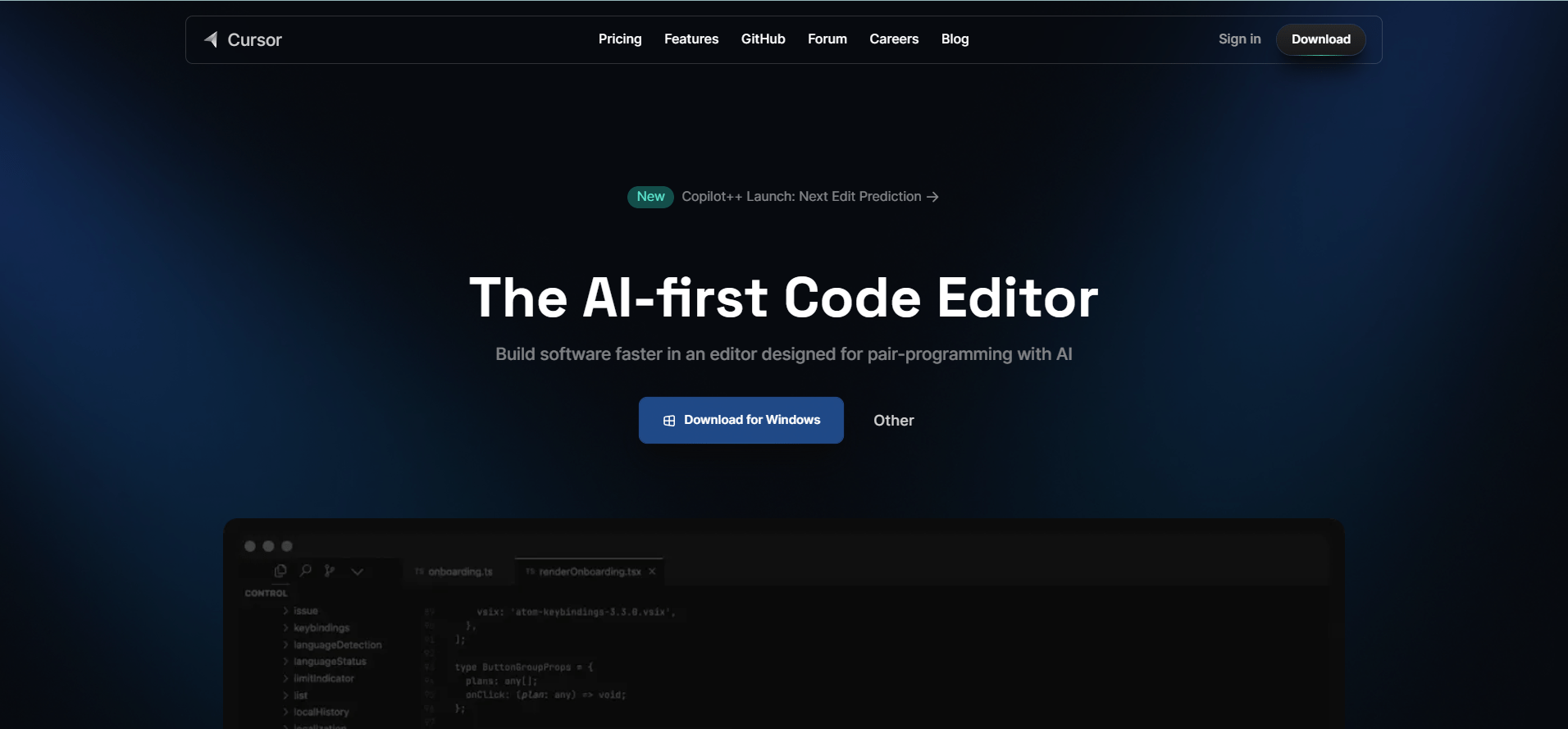Click the code line containing atom-keybindings vsix
Viewport: 1568px width, 729px height.
576,613
